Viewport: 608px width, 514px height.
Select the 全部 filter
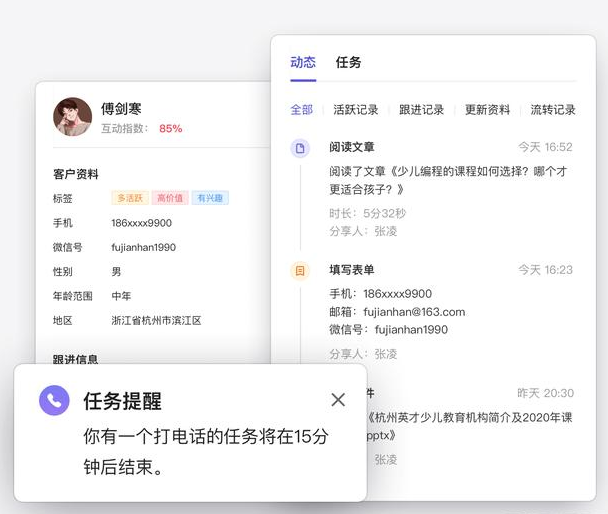[301, 110]
